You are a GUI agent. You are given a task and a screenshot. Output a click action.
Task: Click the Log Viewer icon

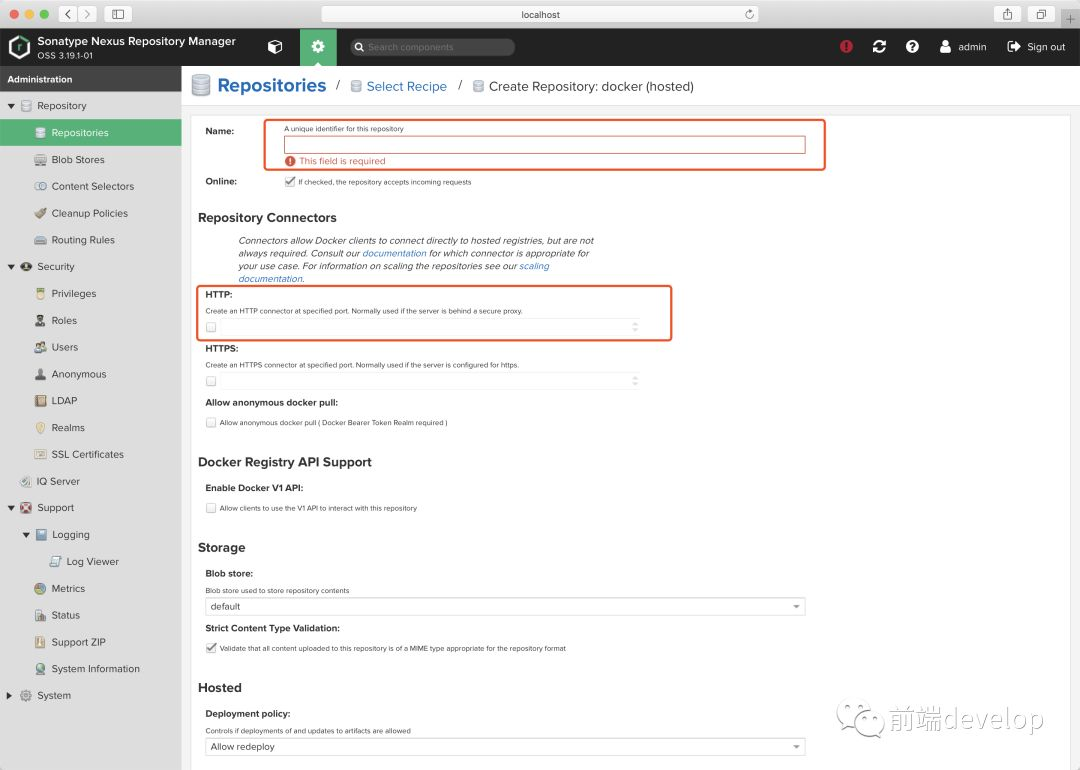56,561
